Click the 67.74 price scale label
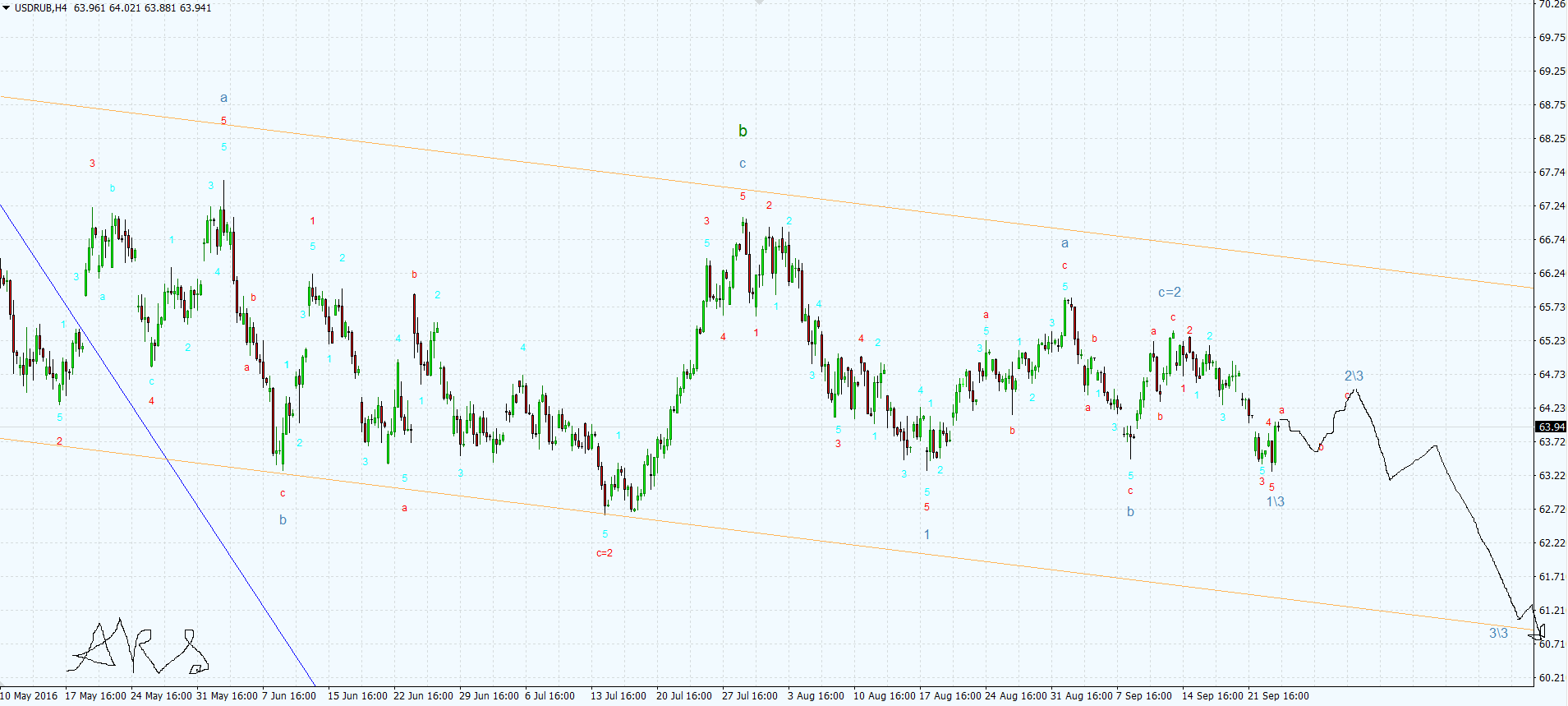 coord(1552,172)
